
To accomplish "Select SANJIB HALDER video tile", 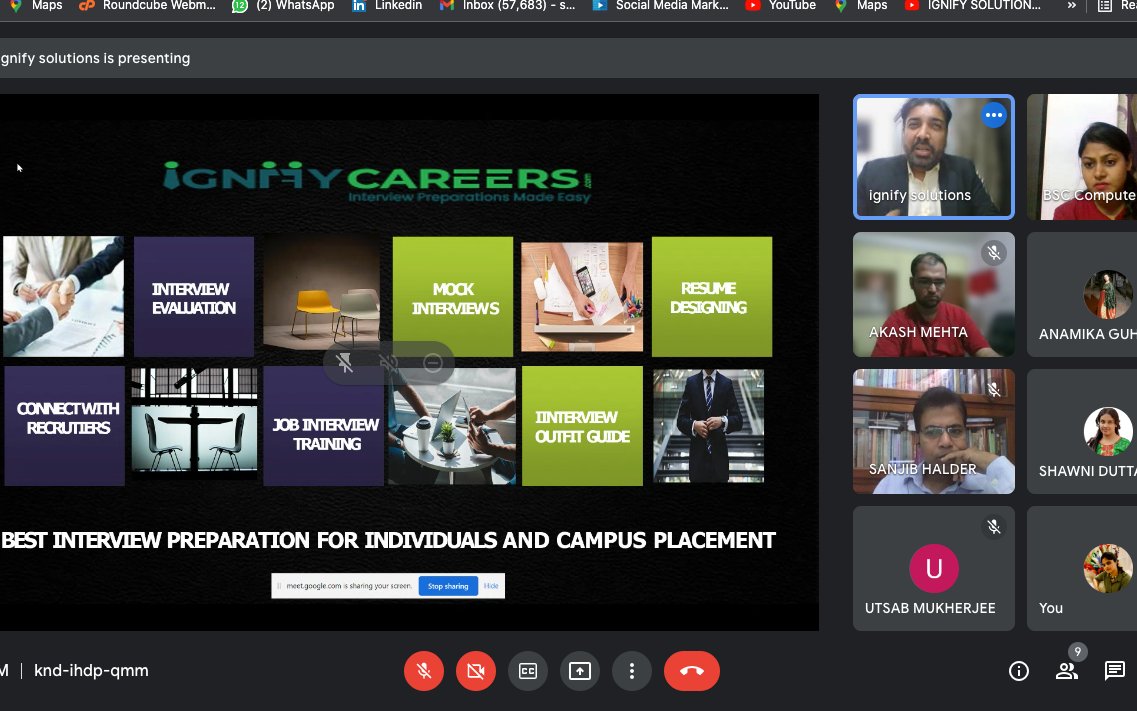I will point(934,431).
